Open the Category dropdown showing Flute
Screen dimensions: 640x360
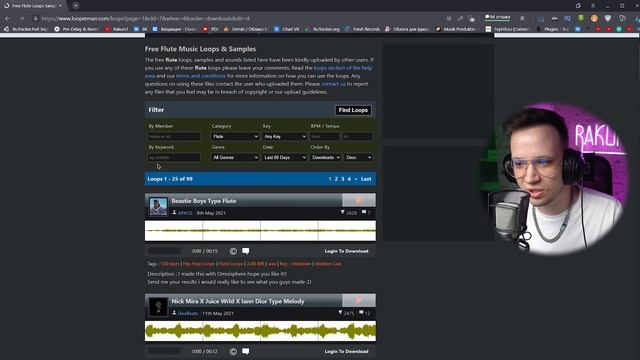pos(235,136)
